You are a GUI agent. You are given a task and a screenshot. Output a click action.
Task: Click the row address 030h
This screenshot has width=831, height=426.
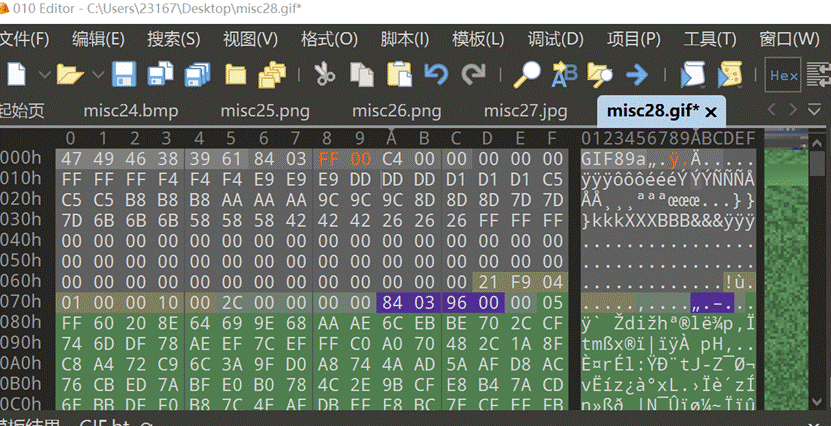click(x=21, y=219)
